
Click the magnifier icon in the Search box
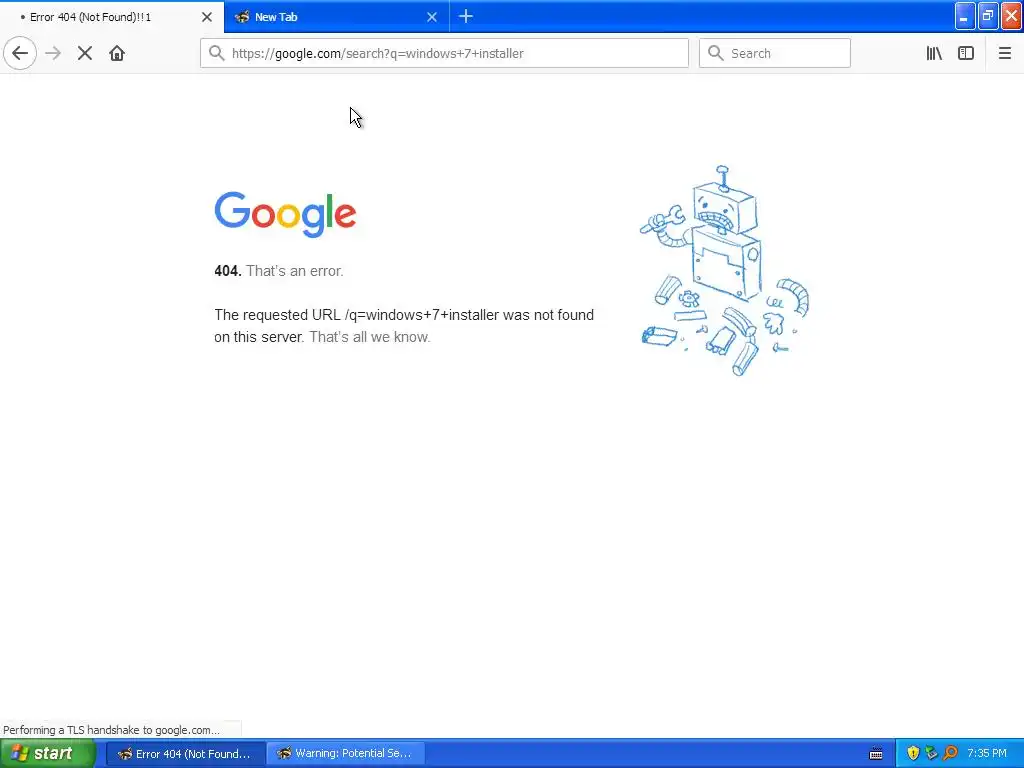tap(716, 53)
